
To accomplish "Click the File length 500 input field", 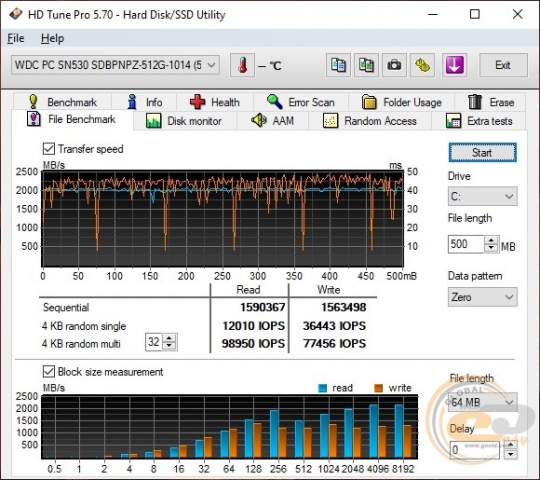I will [466, 244].
